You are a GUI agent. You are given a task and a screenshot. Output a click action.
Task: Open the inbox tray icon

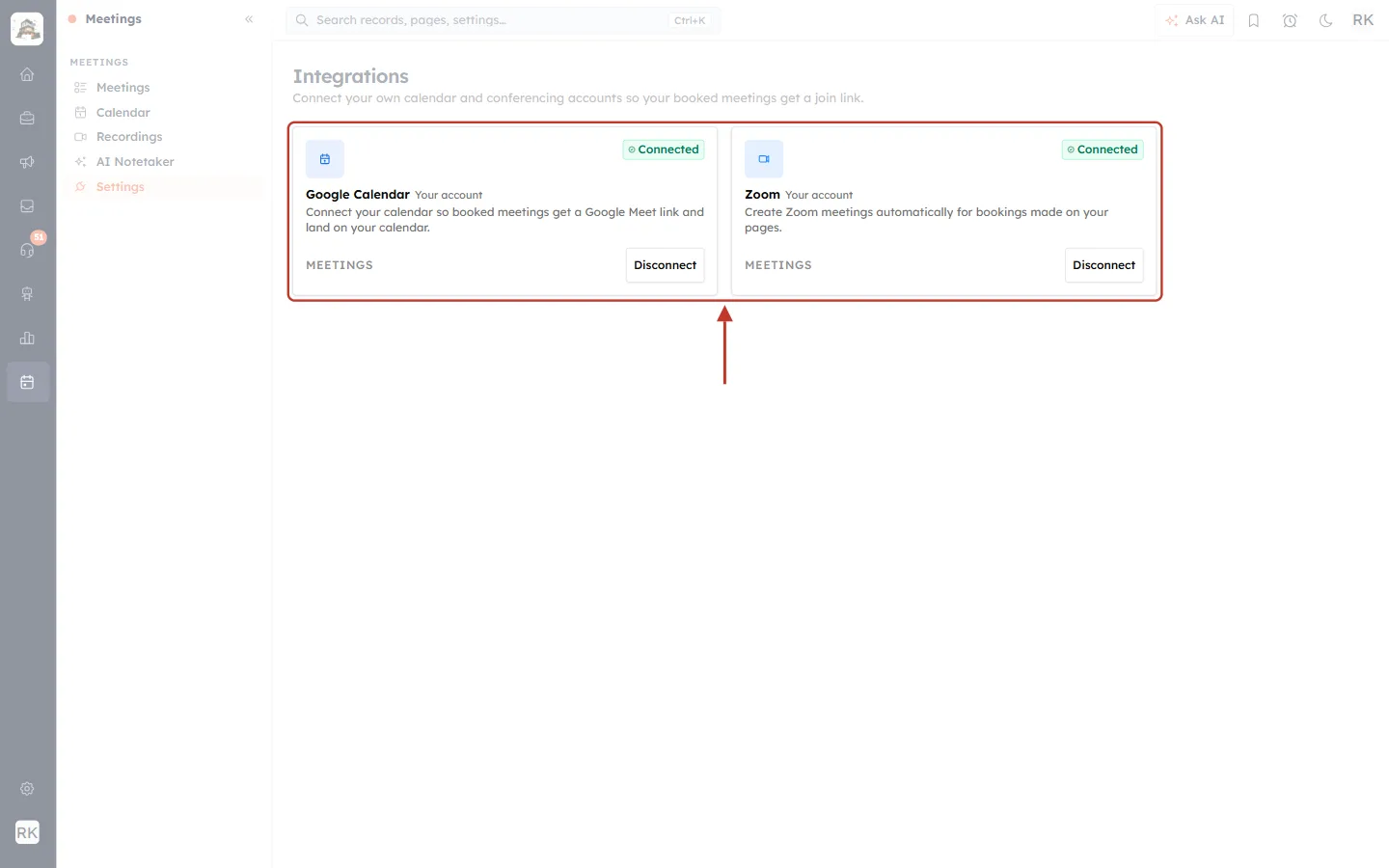27,206
